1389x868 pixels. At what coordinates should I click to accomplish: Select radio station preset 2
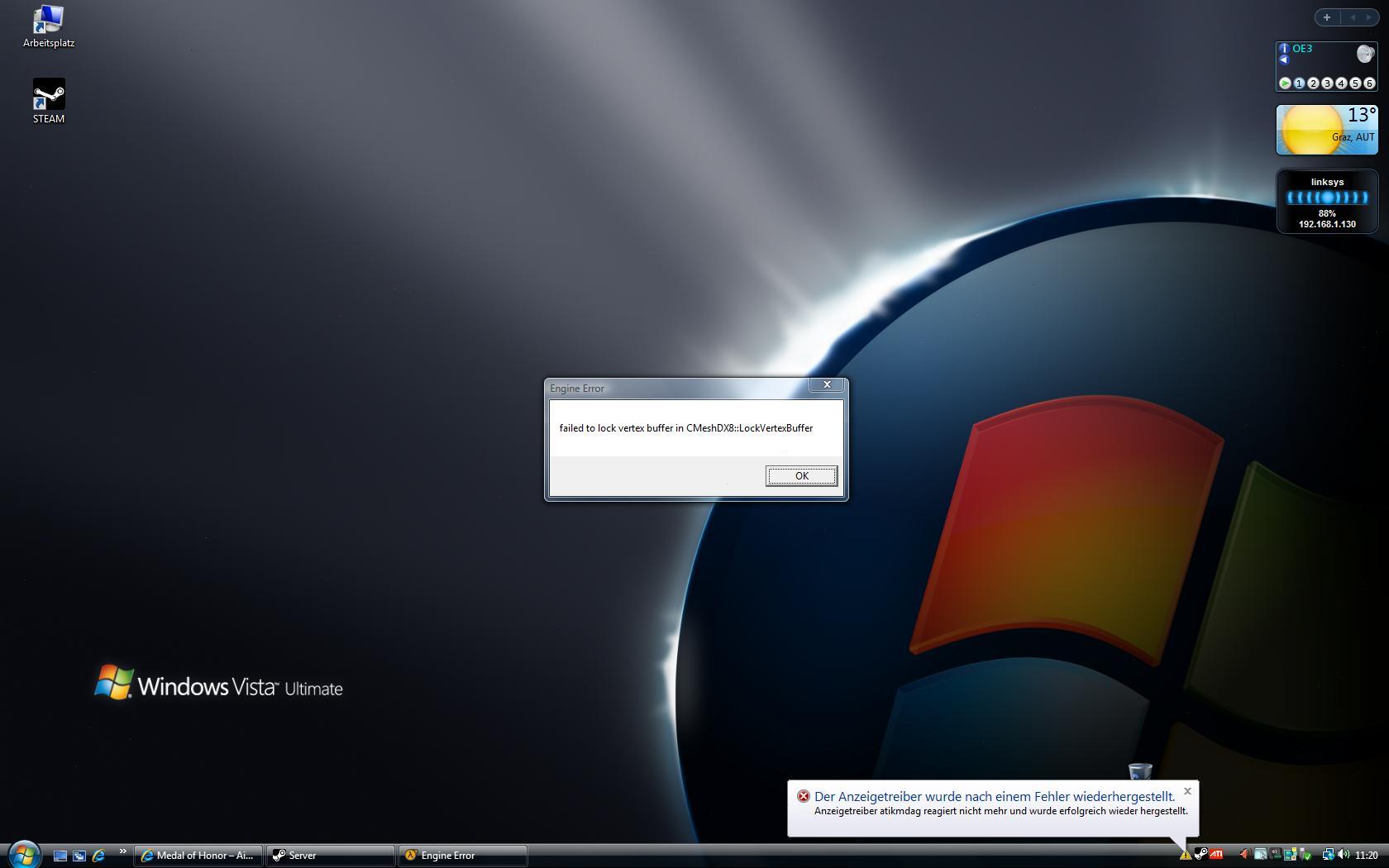point(1313,83)
